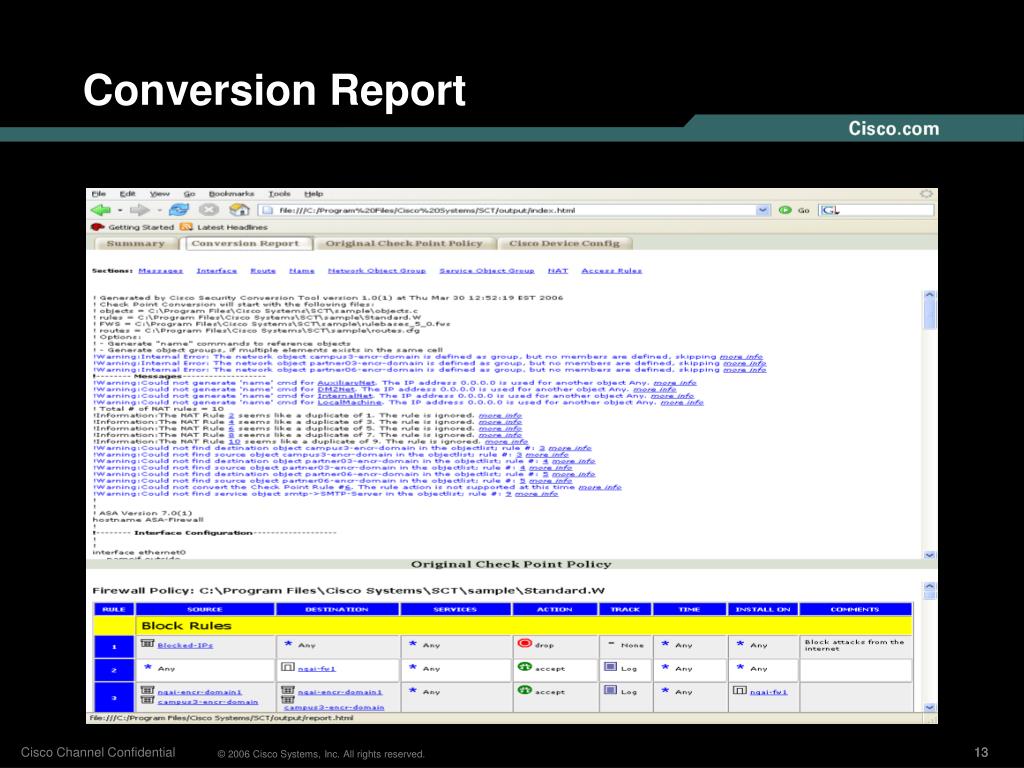
Task: Open the Back button history dropdown arrow
Action: coord(120,210)
